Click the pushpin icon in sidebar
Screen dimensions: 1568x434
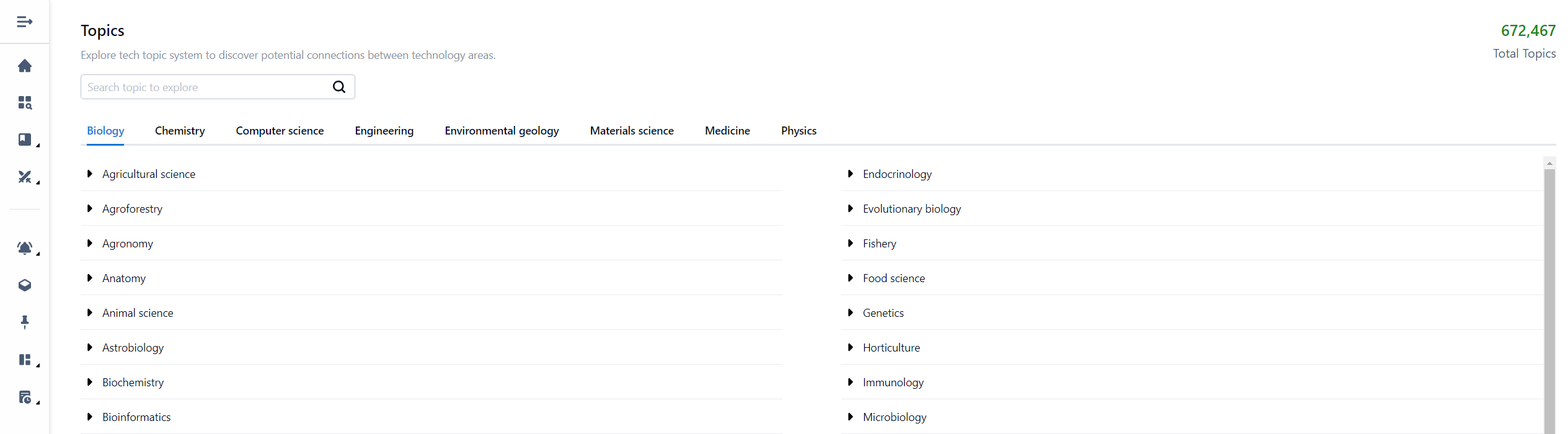tap(24, 322)
